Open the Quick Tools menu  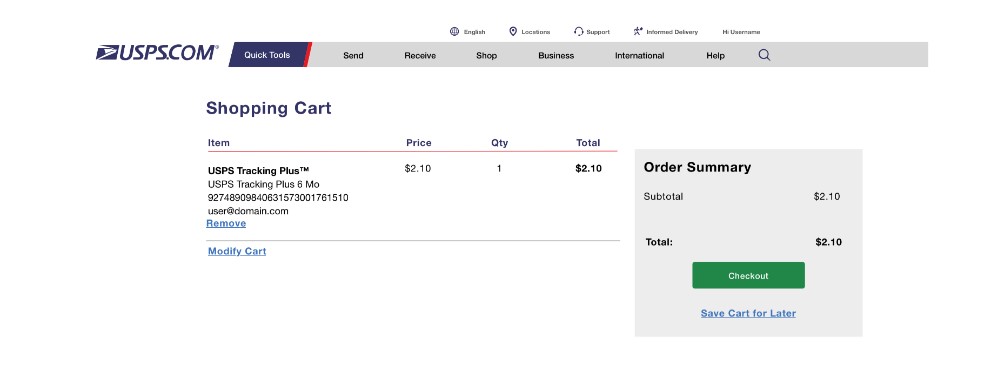pyautogui.click(x=267, y=55)
